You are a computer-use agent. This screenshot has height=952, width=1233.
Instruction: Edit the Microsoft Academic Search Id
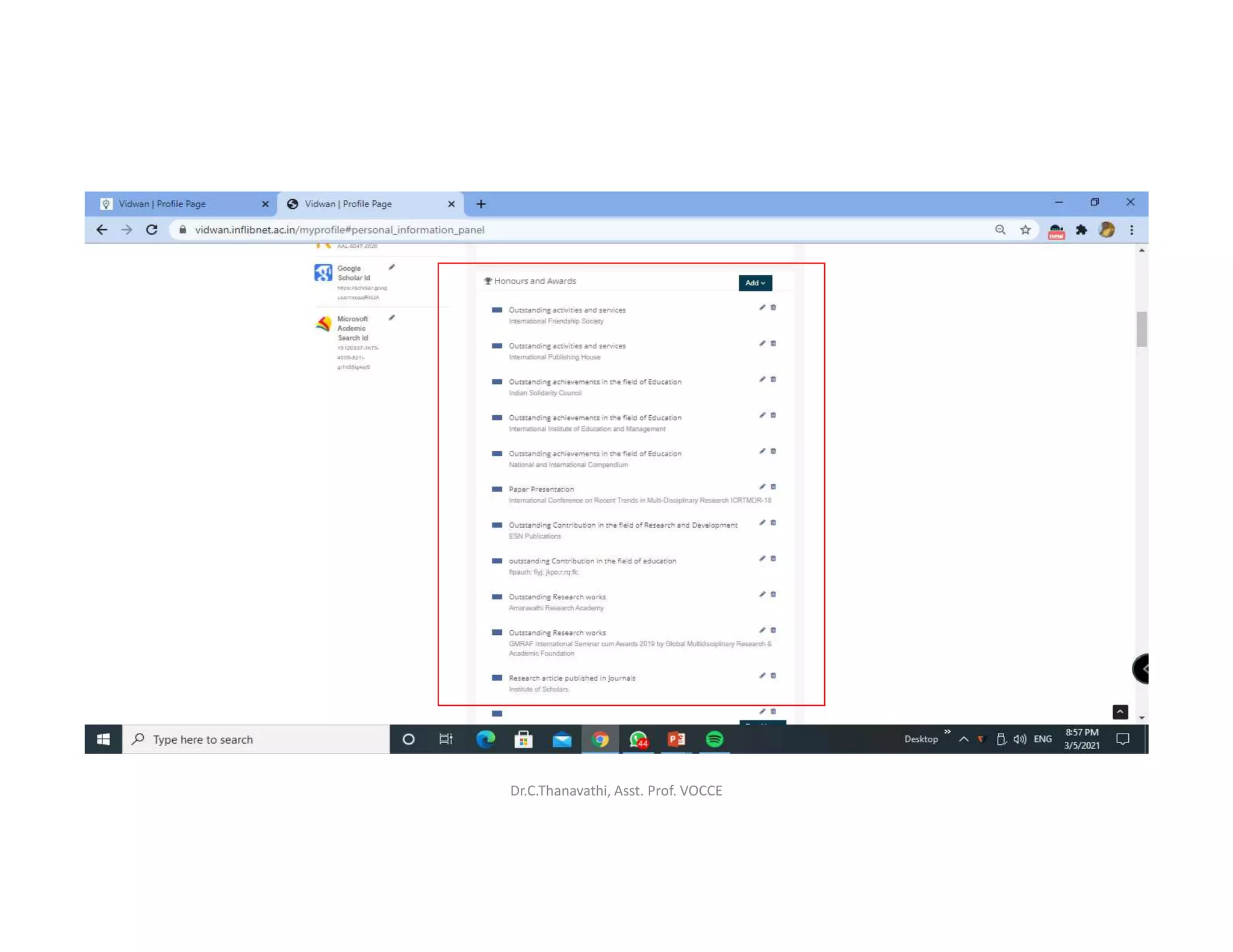391,318
